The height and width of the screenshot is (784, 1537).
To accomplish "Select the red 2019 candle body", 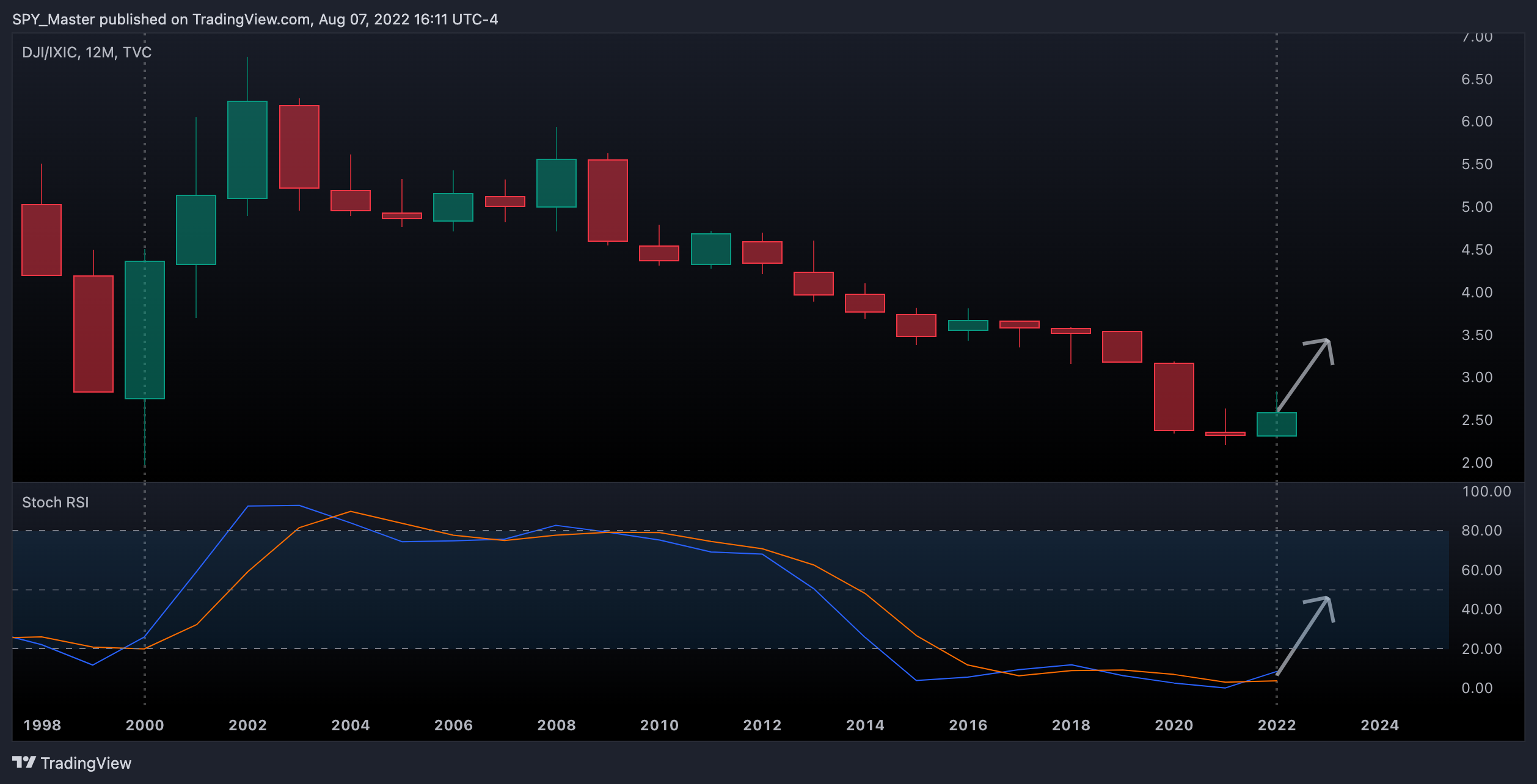I will [1122, 347].
